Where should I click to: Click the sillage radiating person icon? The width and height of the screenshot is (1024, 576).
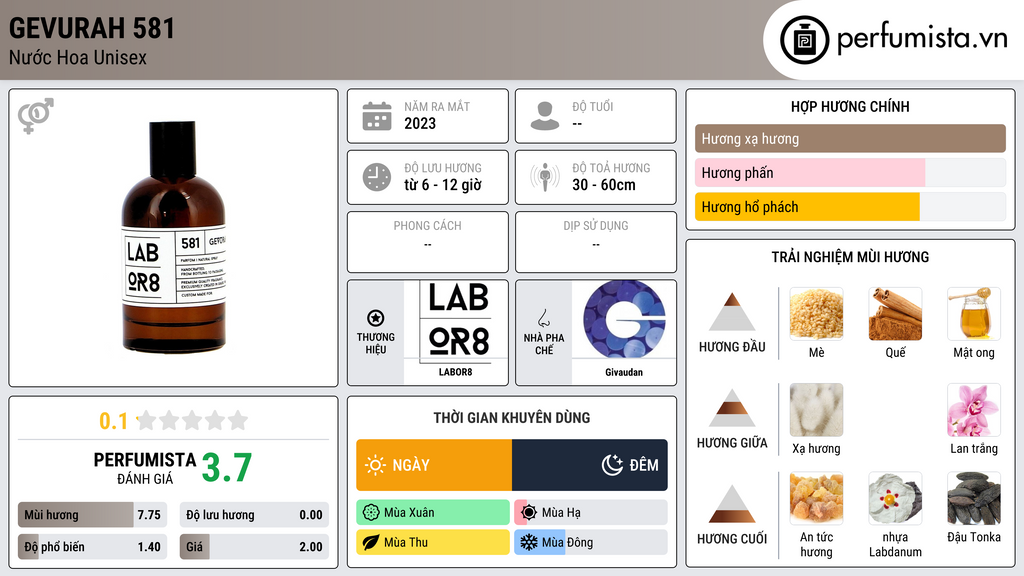pos(545,177)
